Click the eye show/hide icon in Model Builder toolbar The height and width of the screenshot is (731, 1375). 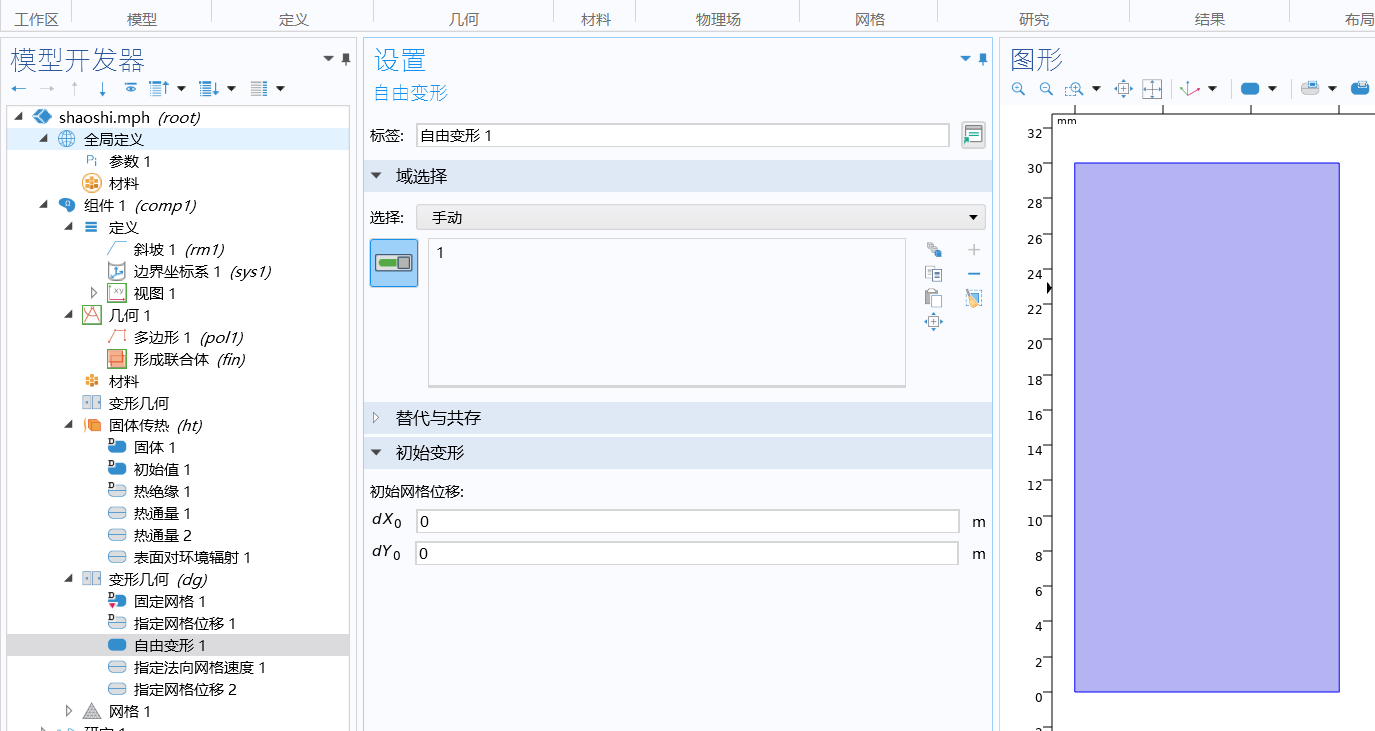[130, 89]
